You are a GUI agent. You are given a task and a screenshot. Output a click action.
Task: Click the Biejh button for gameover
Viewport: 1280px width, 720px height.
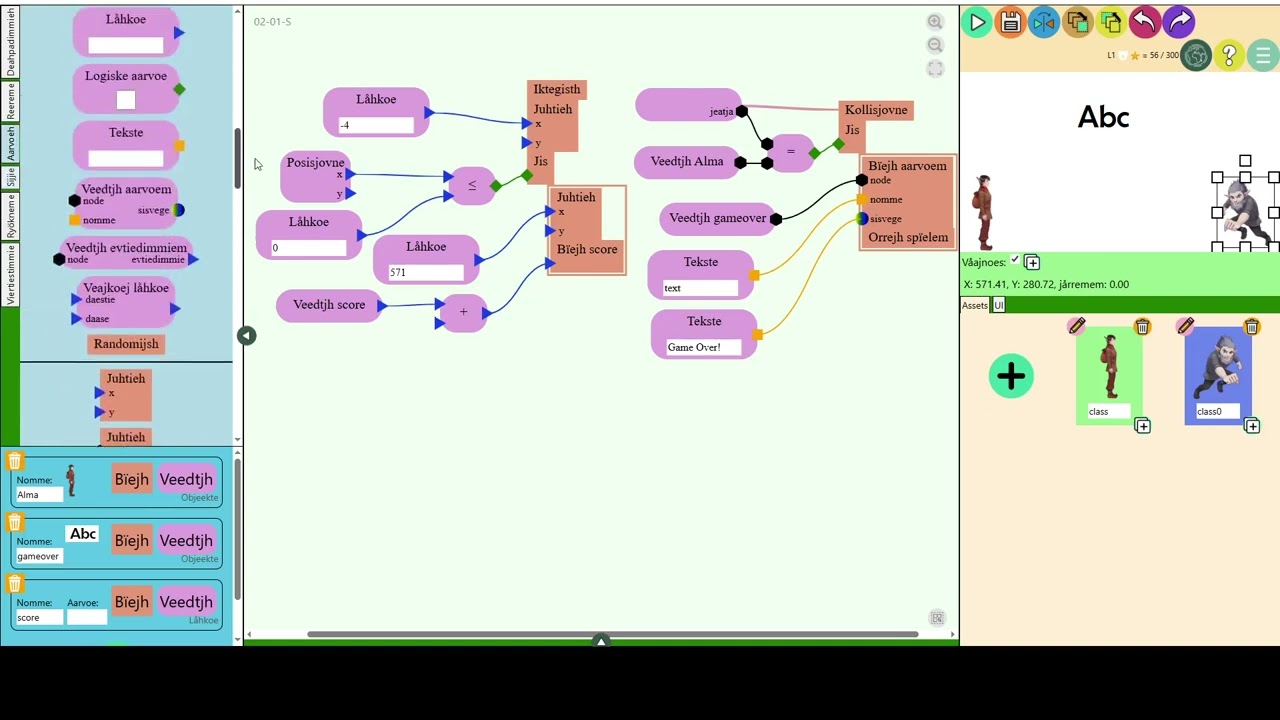pyautogui.click(x=131, y=541)
